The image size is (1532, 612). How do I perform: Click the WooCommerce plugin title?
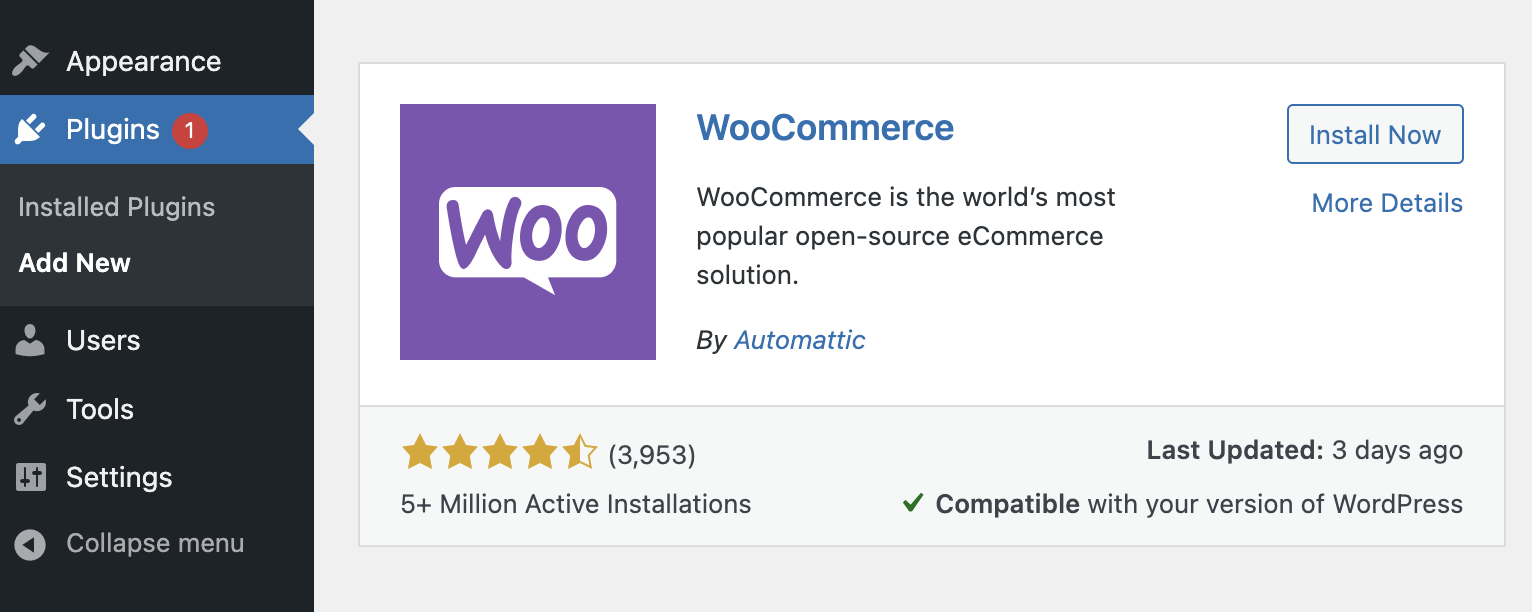825,127
